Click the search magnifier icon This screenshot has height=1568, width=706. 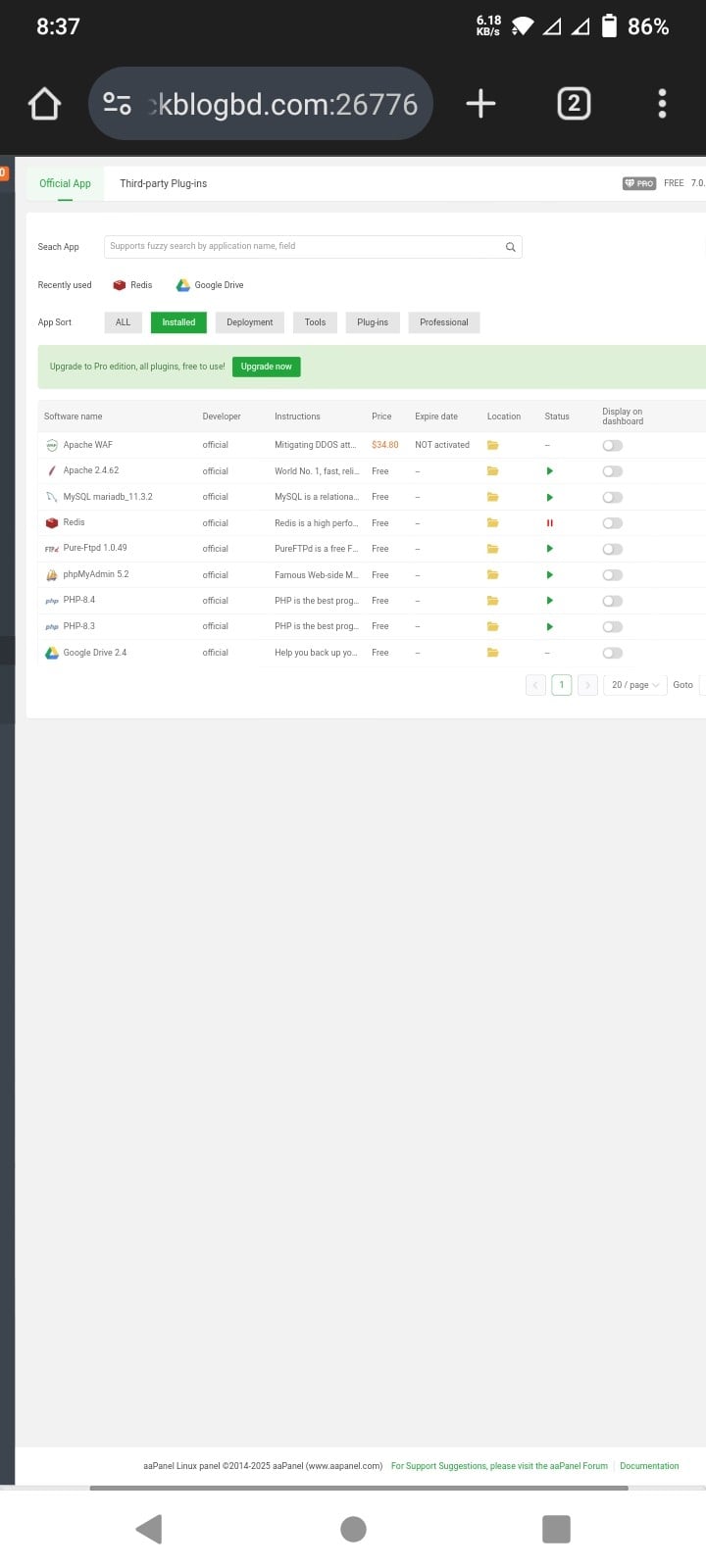(x=510, y=247)
